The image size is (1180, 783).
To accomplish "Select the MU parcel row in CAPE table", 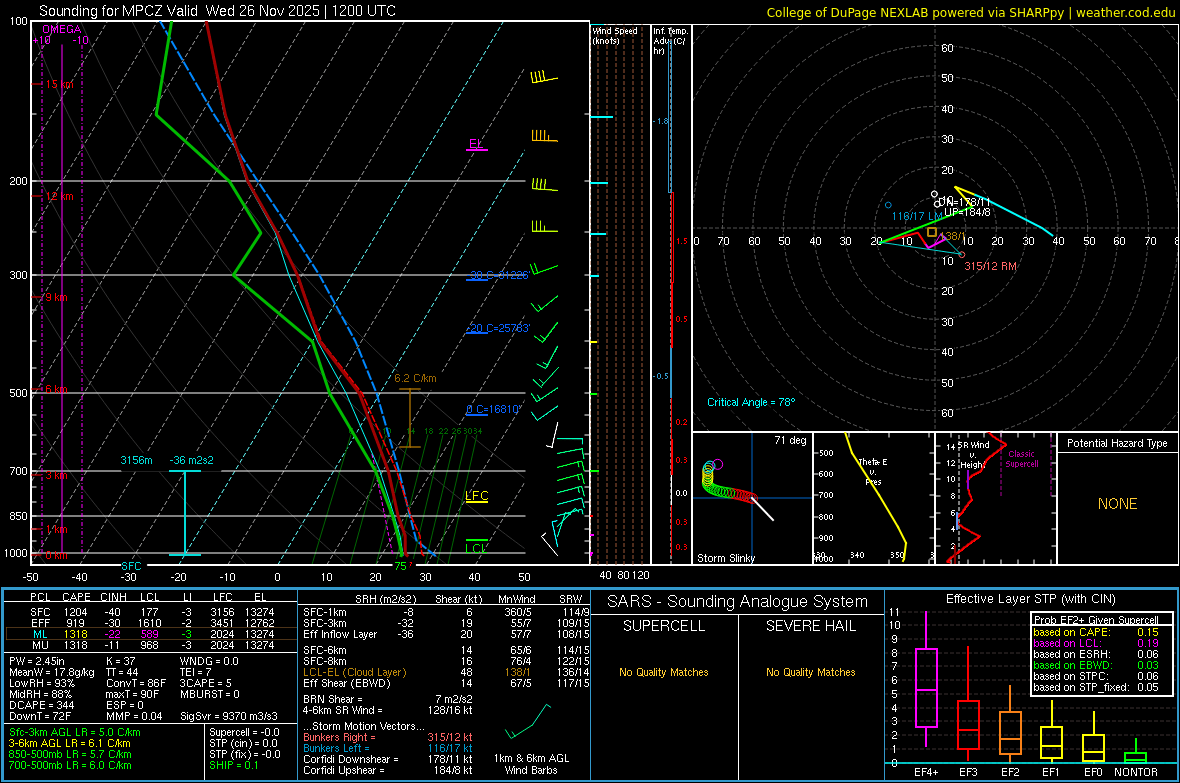I will (x=150, y=645).
